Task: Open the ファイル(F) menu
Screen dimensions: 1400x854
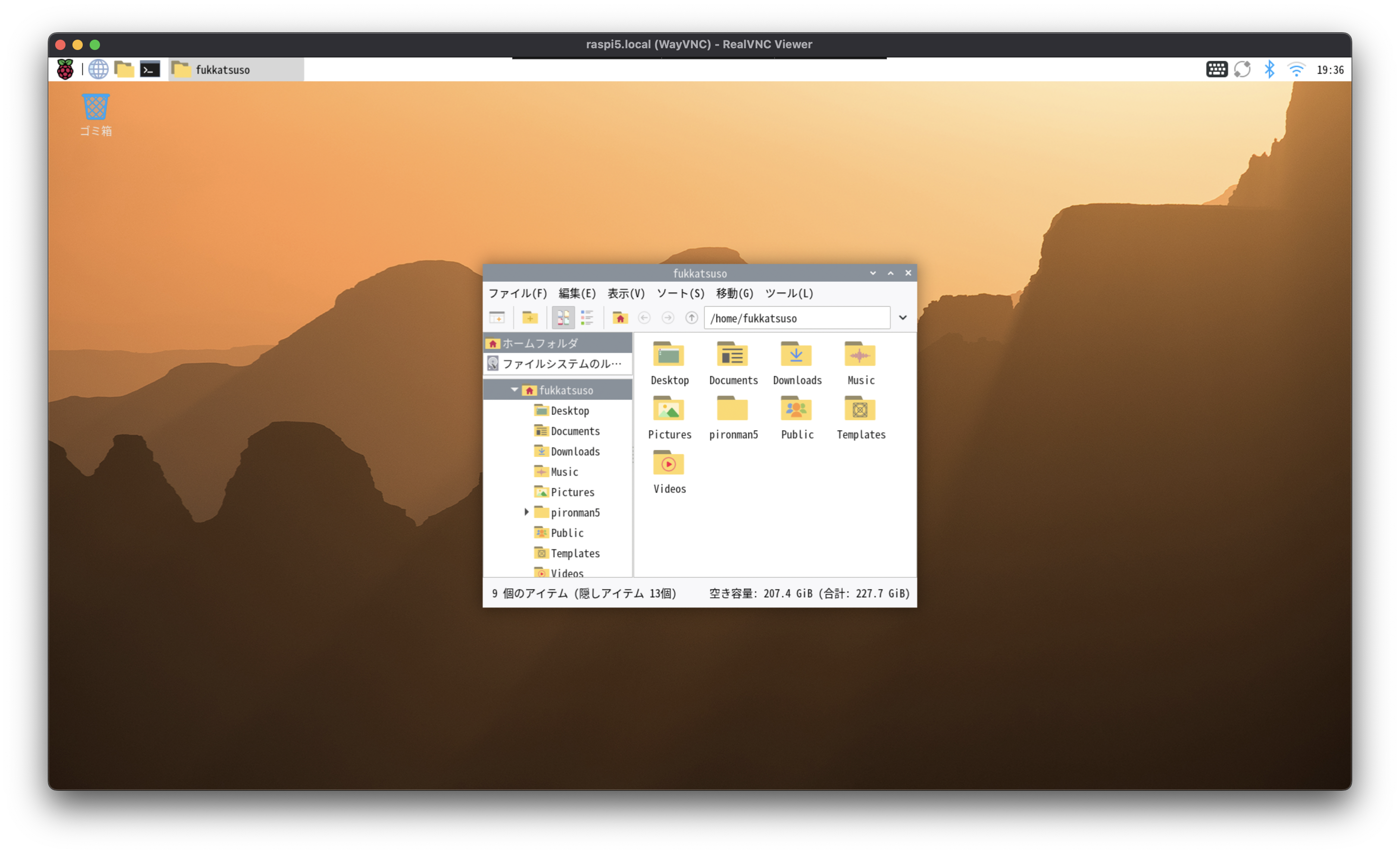Action: 517,293
